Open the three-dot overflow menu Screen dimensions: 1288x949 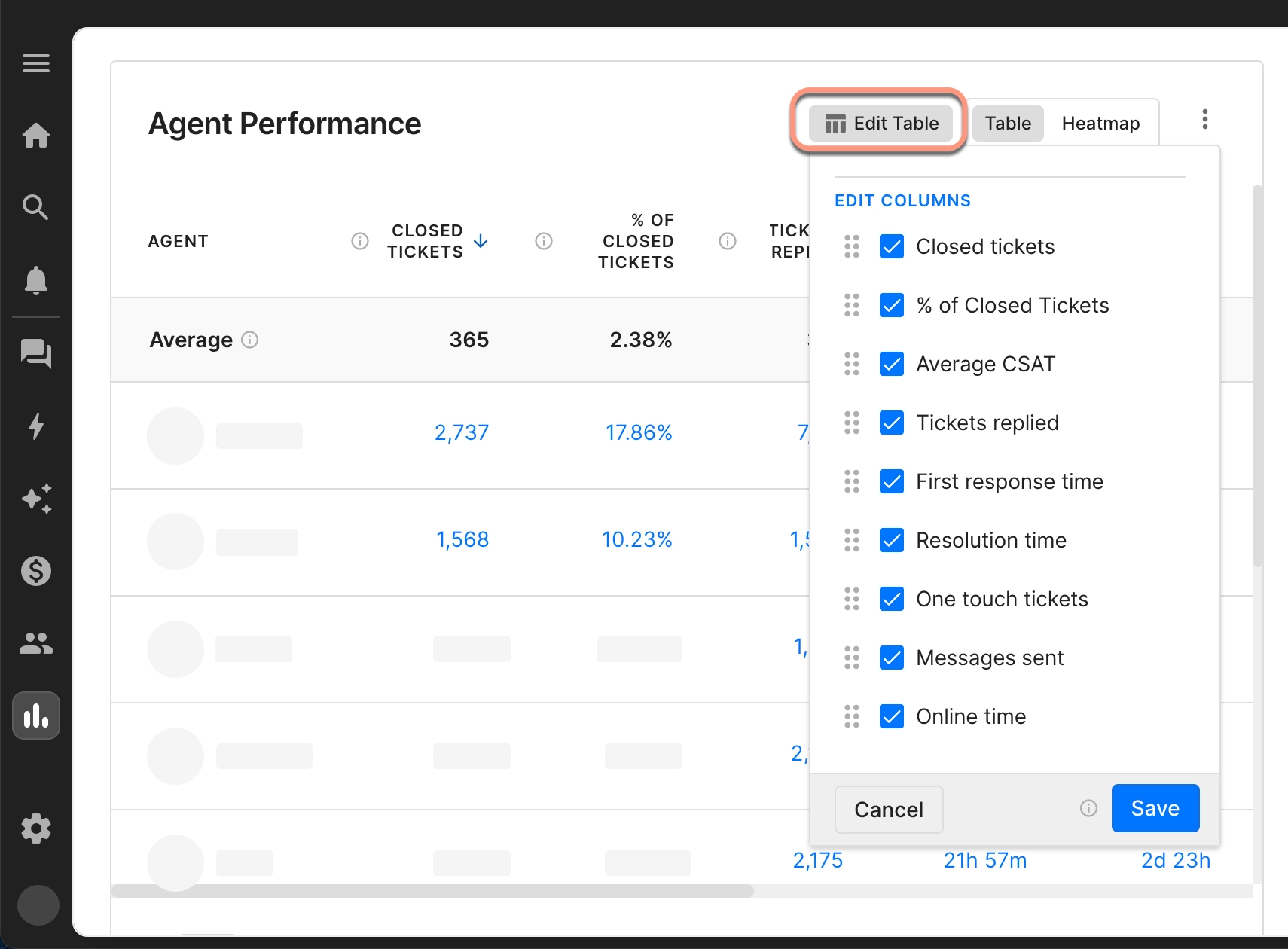click(1205, 119)
